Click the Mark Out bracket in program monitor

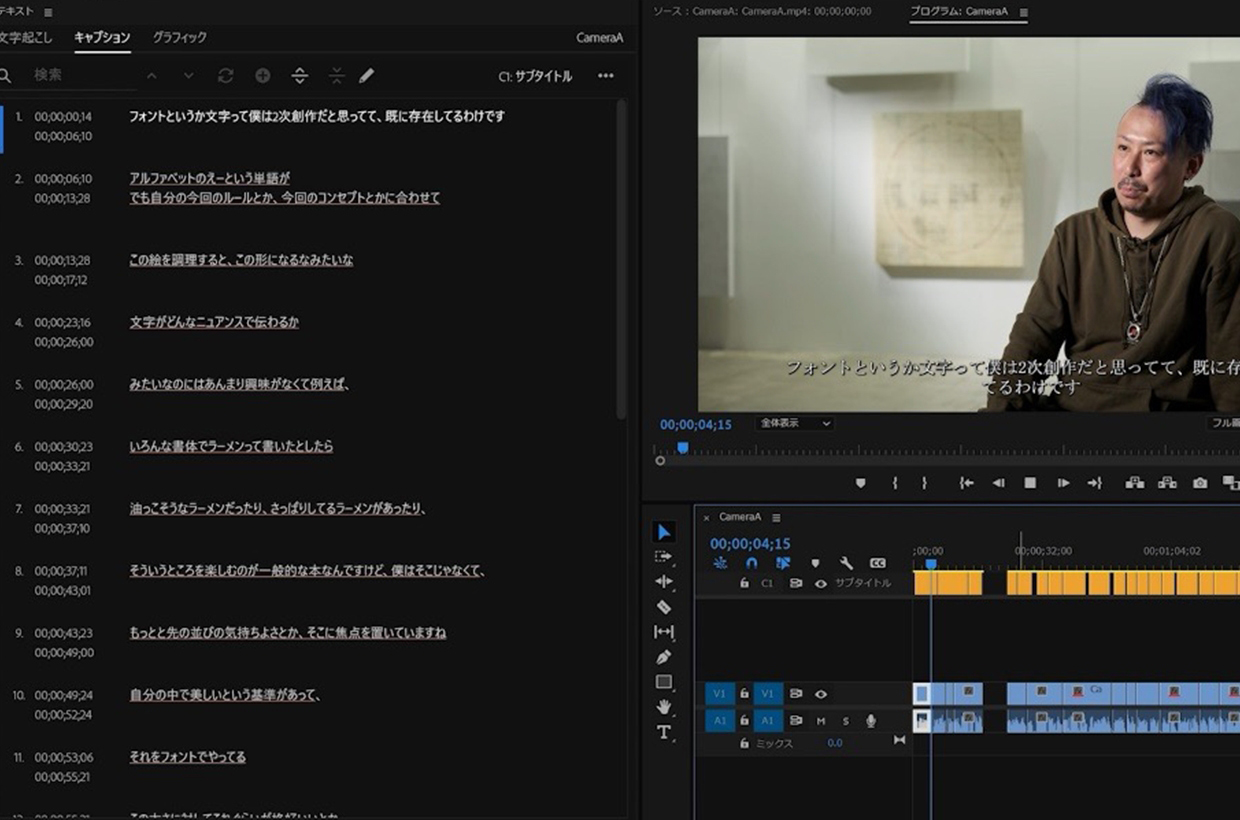[924, 483]
